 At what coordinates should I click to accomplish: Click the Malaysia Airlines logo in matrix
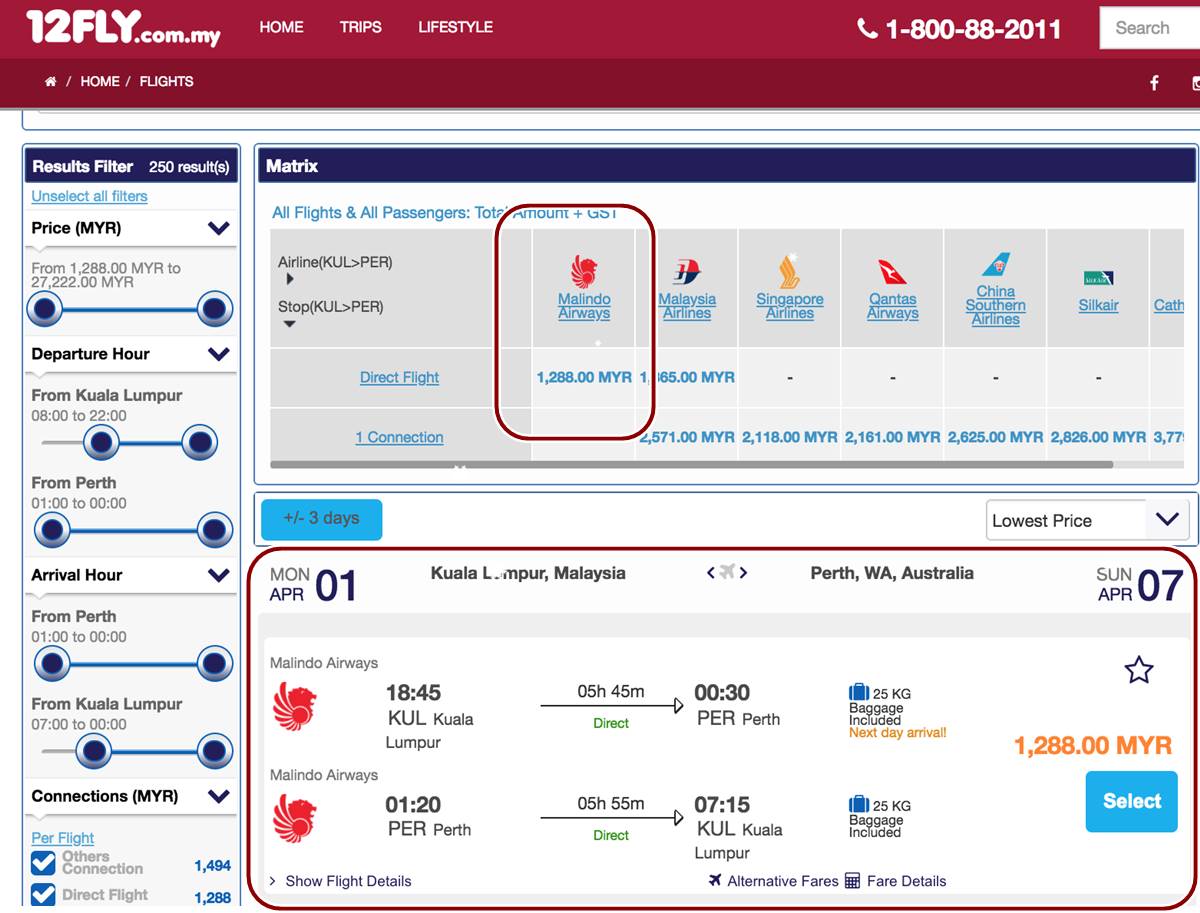687,271
